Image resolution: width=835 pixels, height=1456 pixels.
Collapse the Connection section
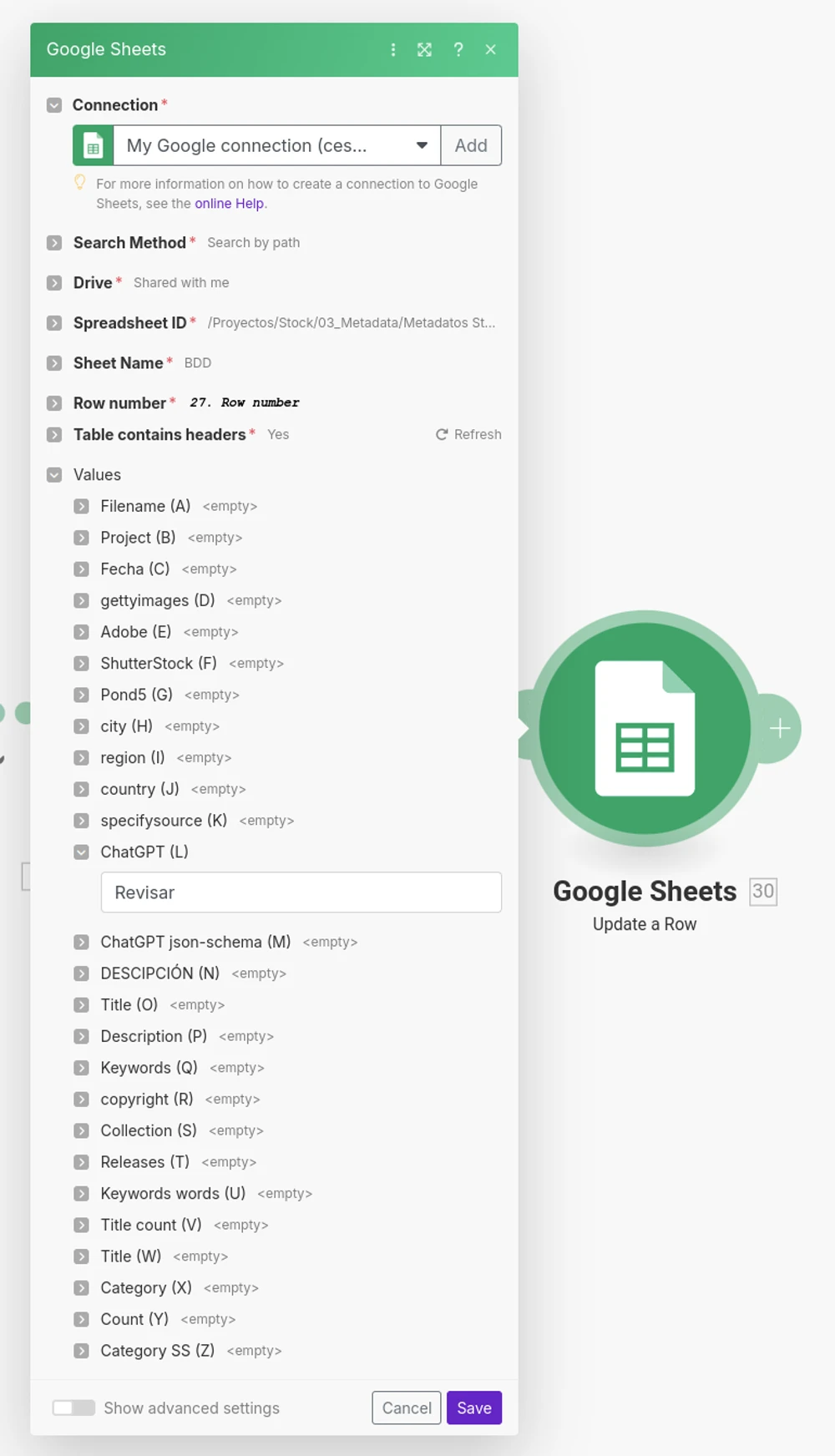(54, 105)
